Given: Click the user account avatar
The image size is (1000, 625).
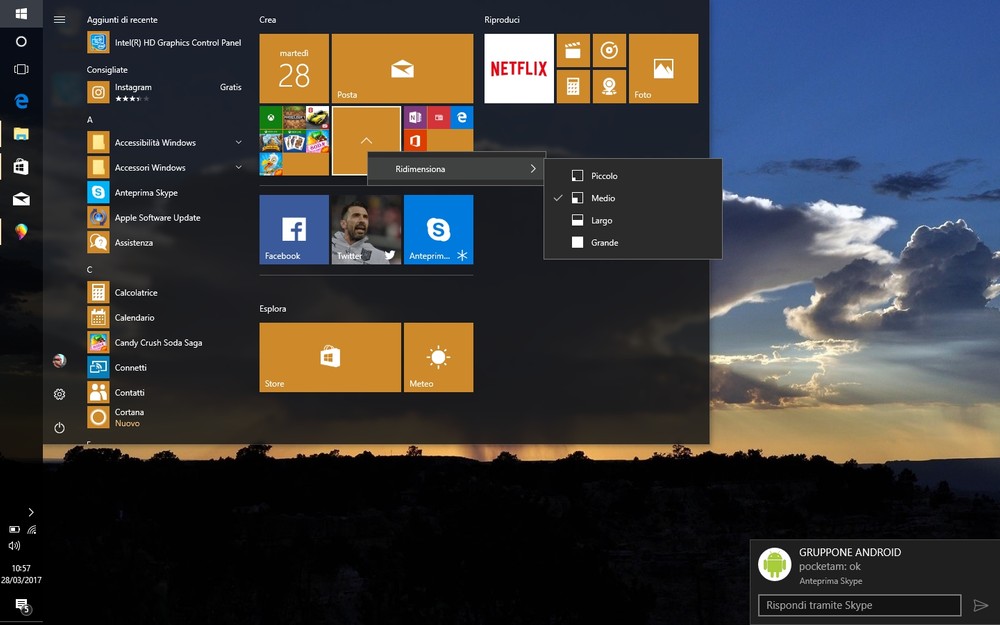Looking at the screenshot, I should tap(59, 361).
